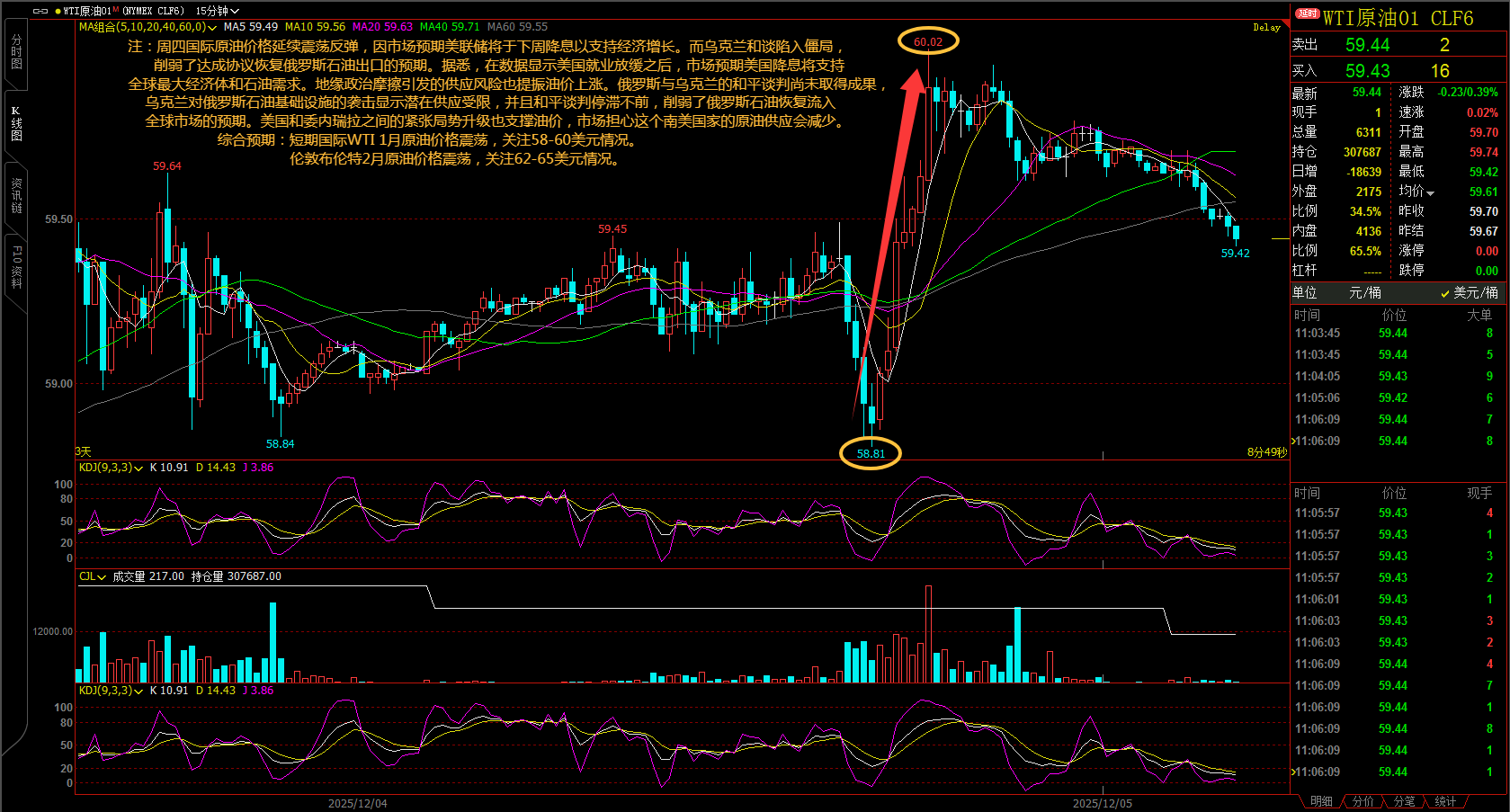
Task: Click the Delay indicator at chart top right
Action: pyautogui.click(x=1265, y=27)
